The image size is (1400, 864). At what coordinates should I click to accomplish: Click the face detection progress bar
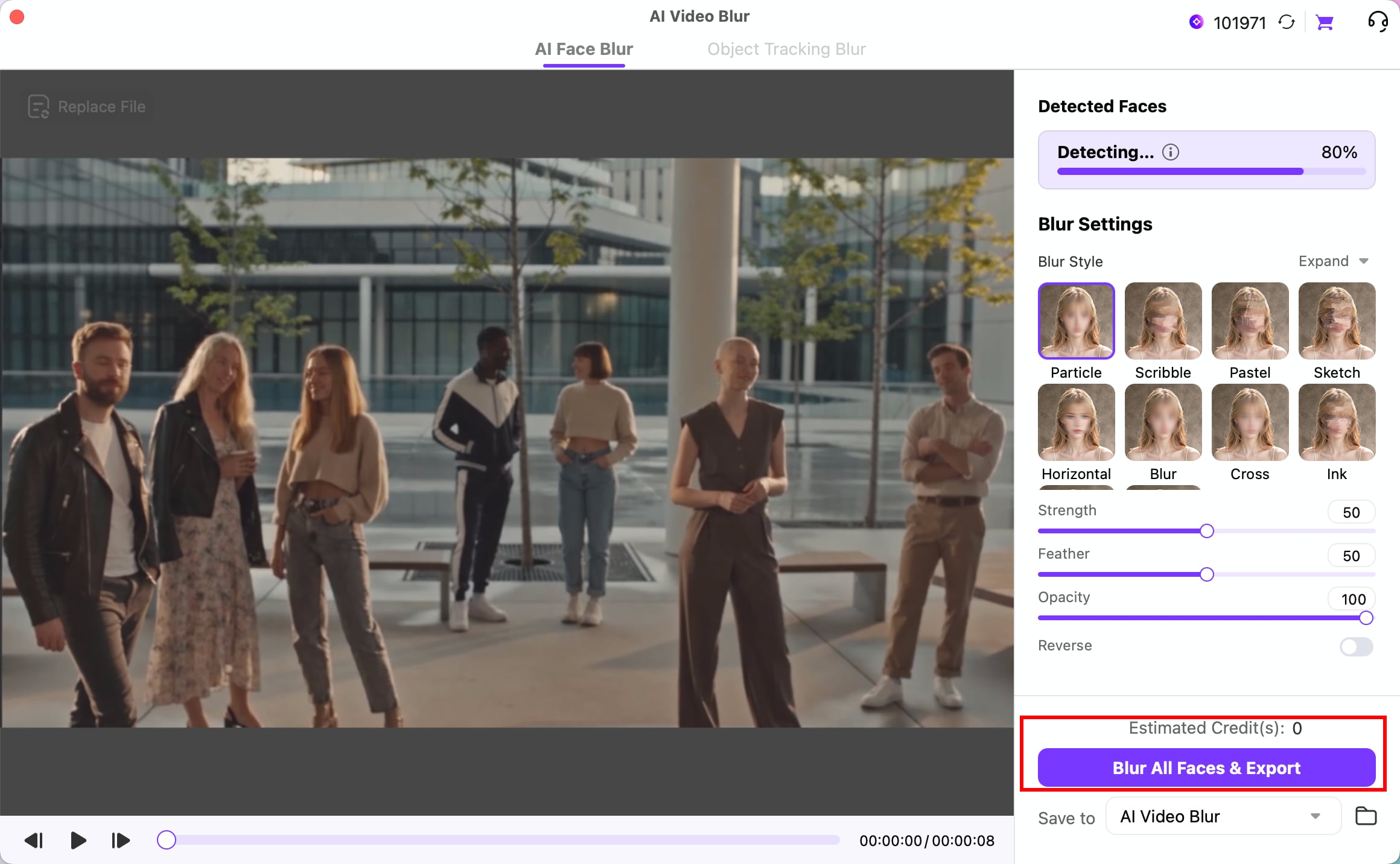tap(1211, 171)
